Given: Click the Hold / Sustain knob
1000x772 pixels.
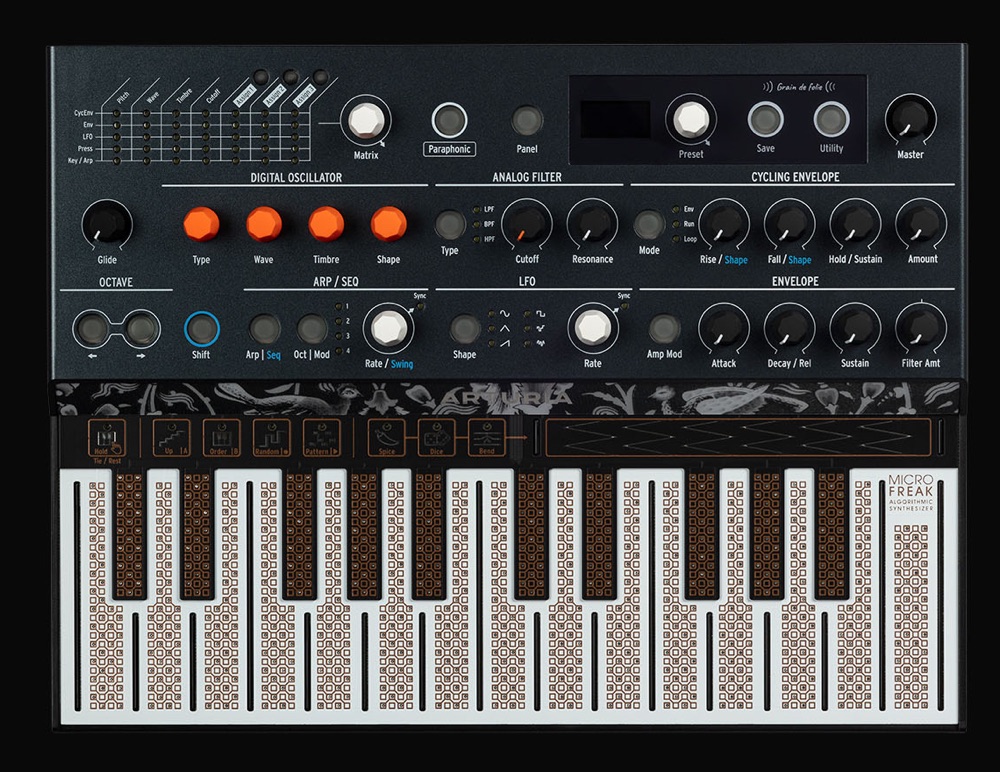Looking at the screenshot, I should pyautogui.click(x=855, y=224).
